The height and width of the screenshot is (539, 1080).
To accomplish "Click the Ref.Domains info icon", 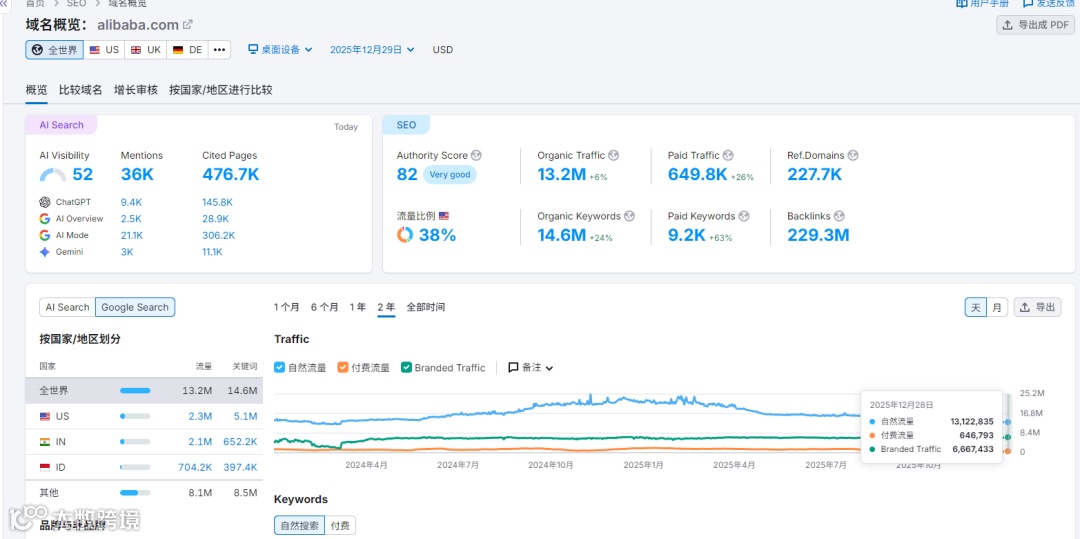I will pos(853,156).
